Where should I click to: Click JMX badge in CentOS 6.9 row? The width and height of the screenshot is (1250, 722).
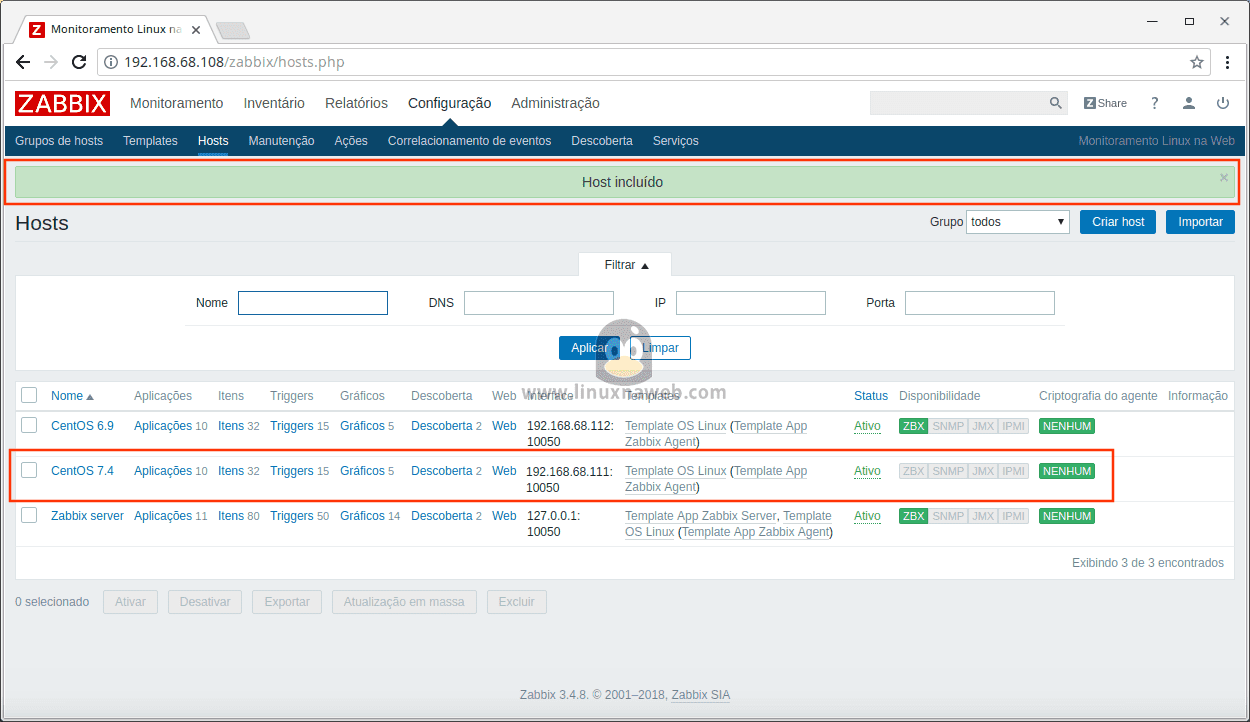point(983,426)
